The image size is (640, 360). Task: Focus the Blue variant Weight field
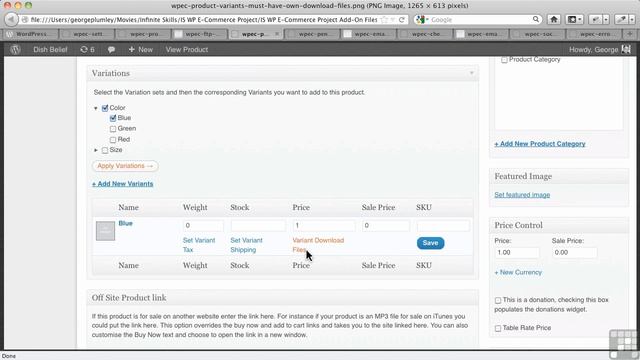203,225
